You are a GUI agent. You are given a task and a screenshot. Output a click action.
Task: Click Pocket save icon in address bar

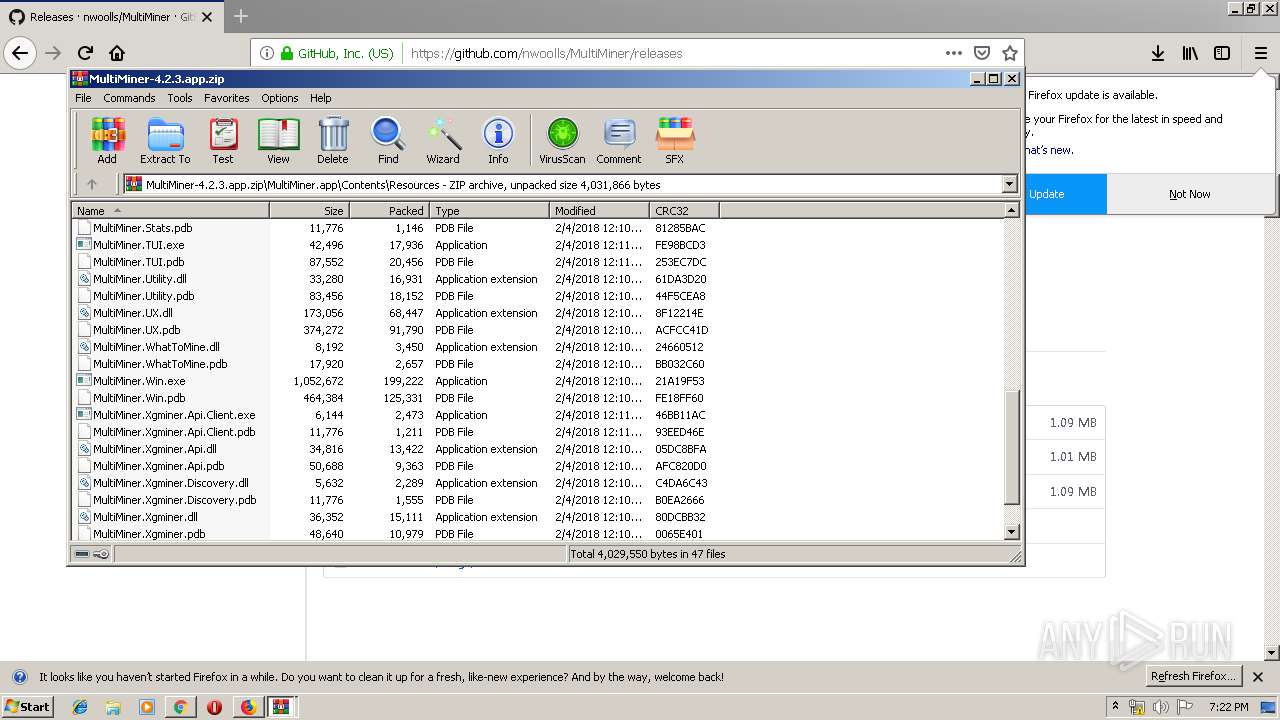coord(982,53)
